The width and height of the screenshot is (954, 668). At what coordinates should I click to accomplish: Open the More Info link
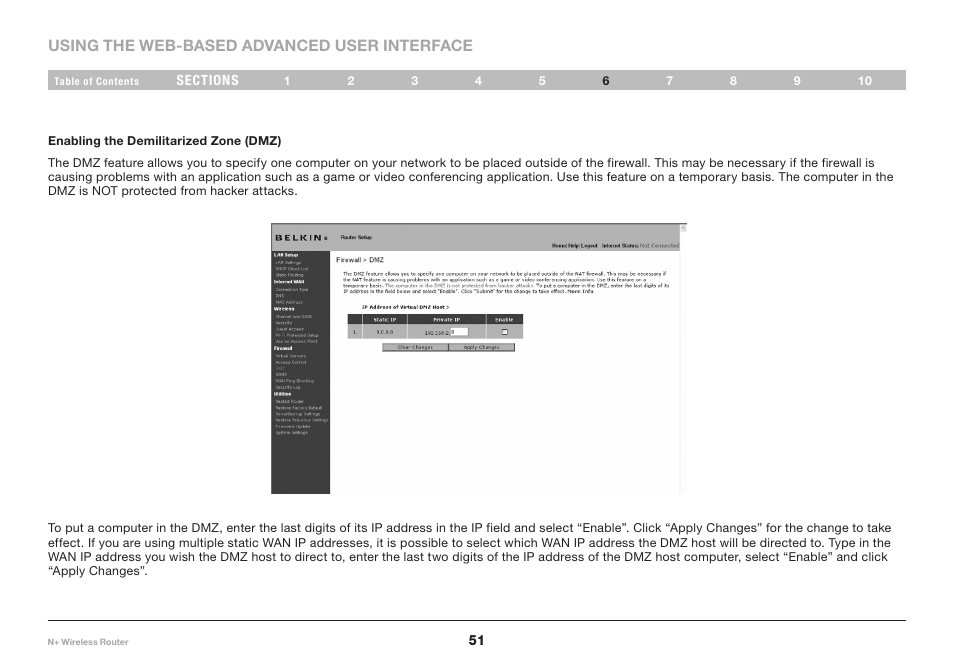coord(581,291)
